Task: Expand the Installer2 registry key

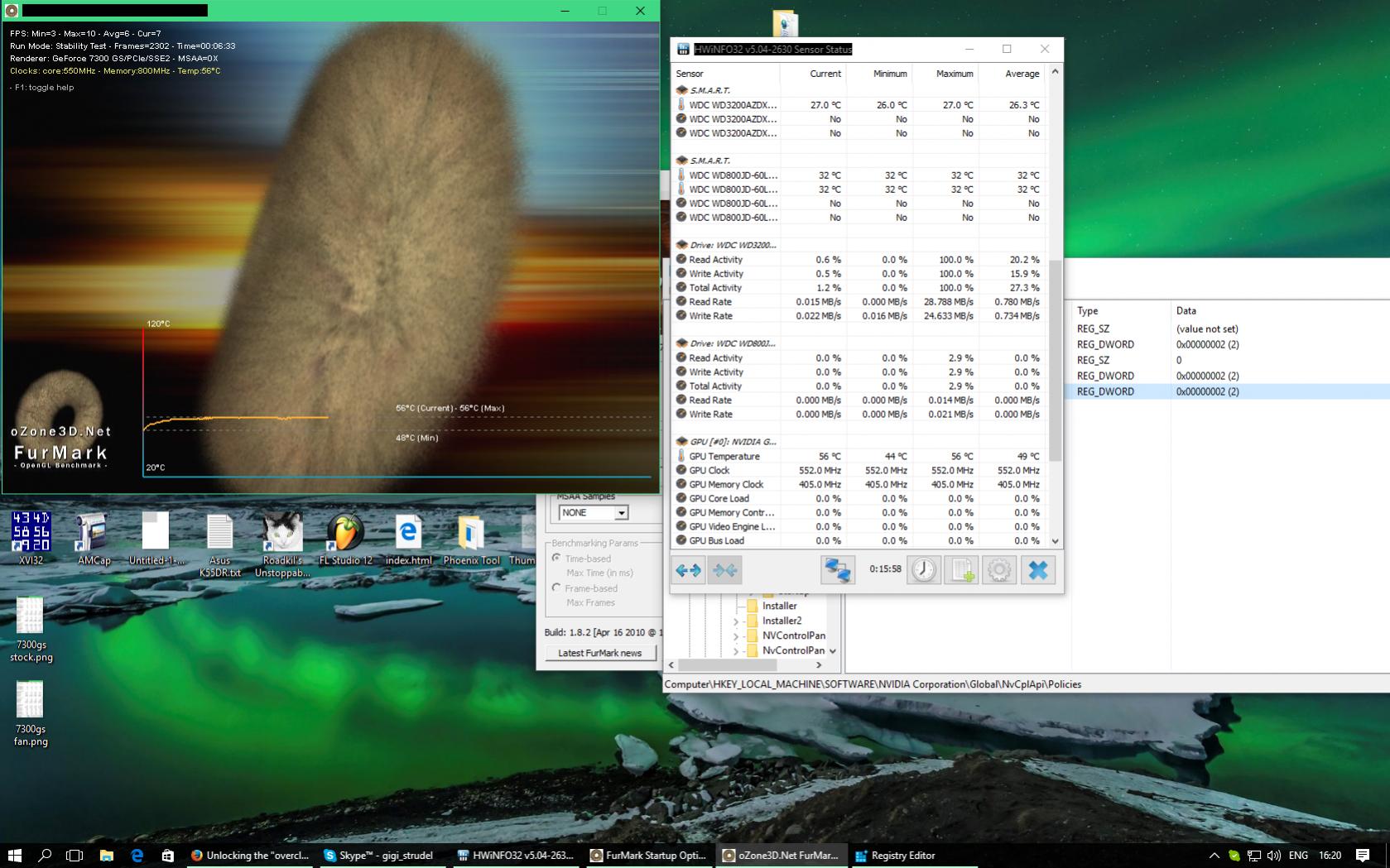Action: tap(735, 621)
